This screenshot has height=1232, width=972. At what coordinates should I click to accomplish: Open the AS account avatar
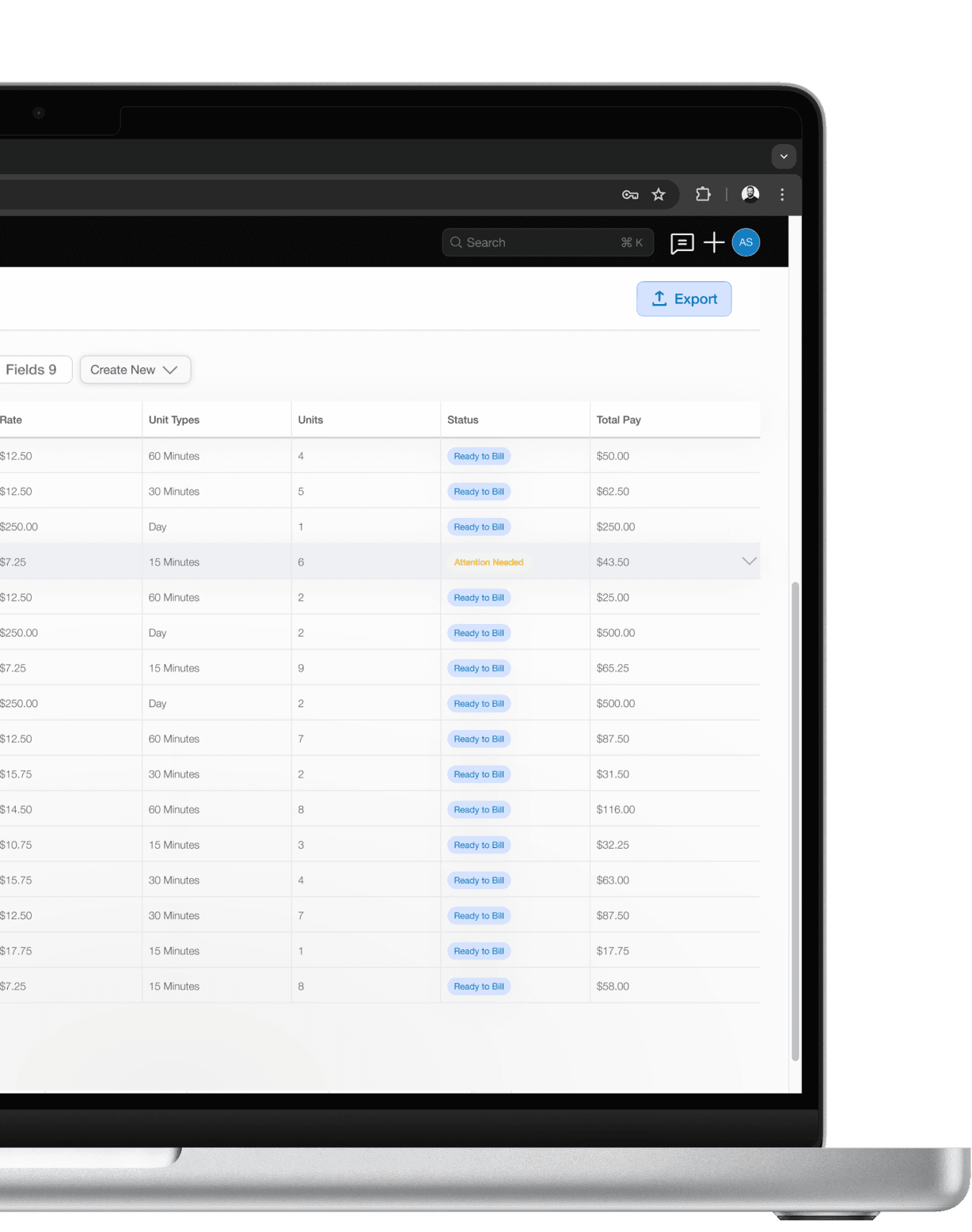pyautogui.click(x=745, y=243)
